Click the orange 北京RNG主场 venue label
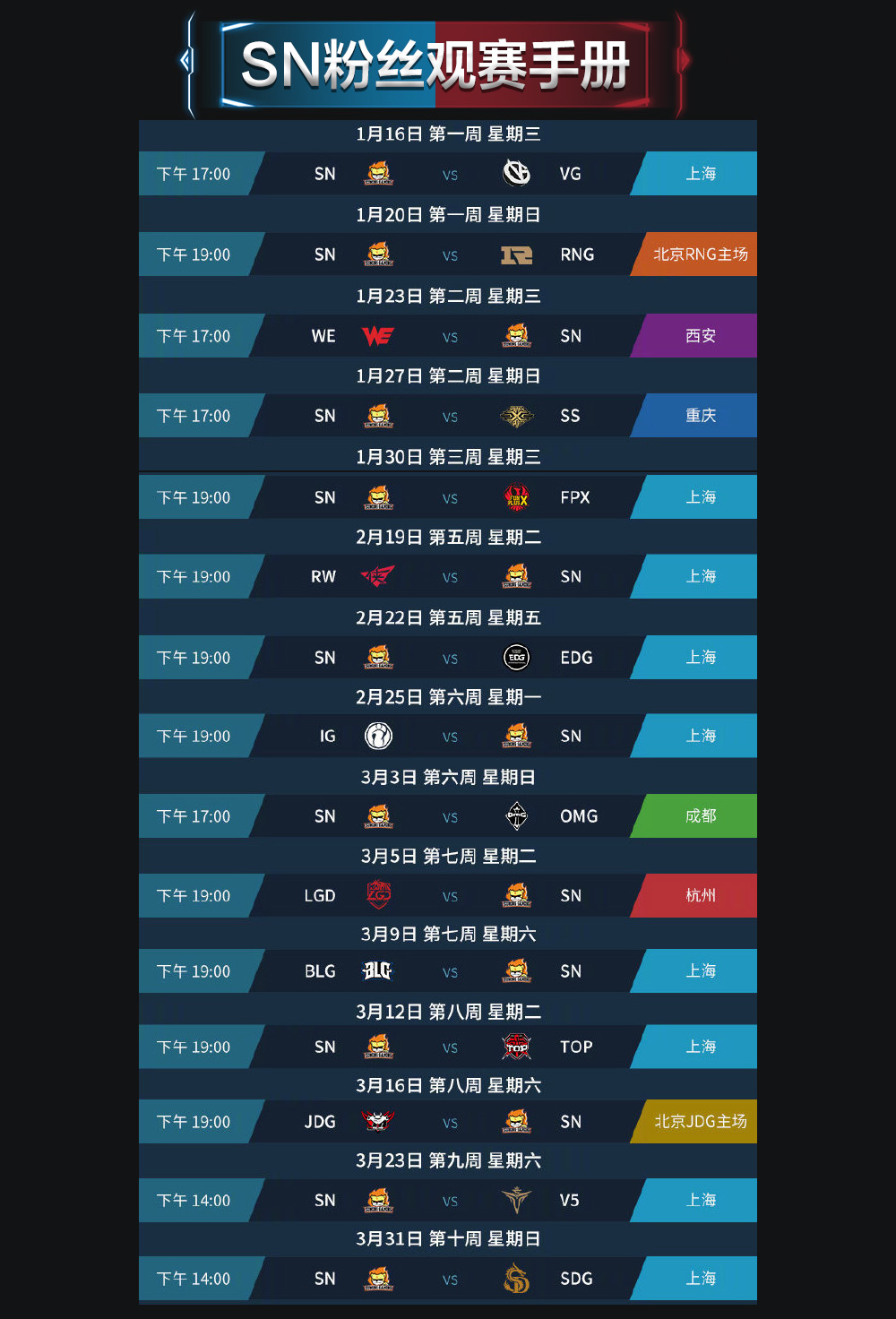The image size is (896, 1319). pyautogui.click(x=699, y=254)
